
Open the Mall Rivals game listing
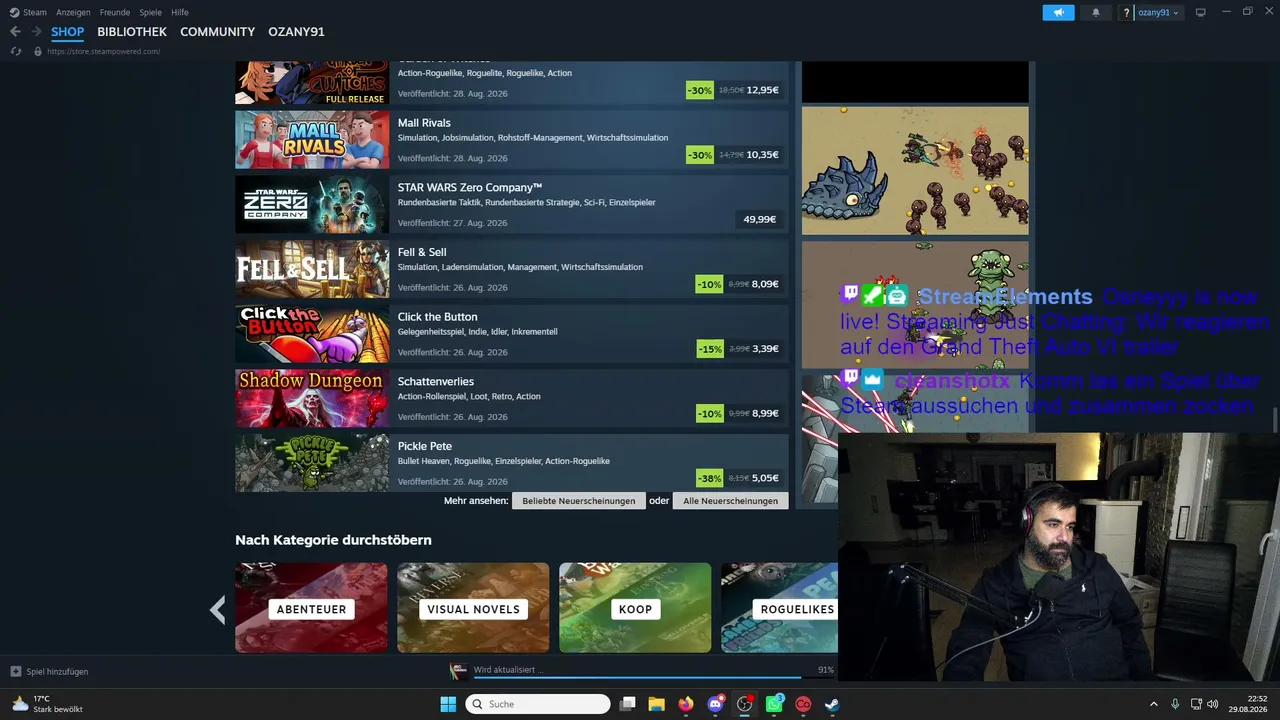point(512,140)
